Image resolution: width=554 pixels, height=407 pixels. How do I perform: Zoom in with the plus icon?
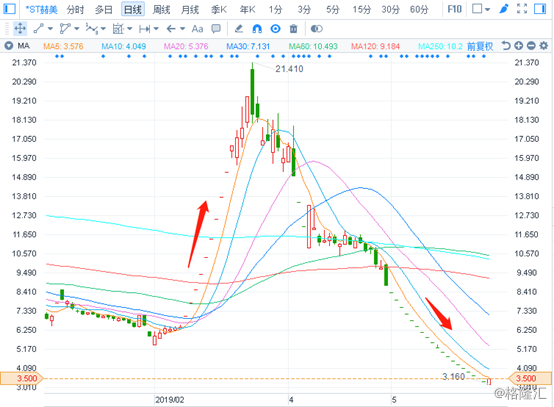pos(518,46)
